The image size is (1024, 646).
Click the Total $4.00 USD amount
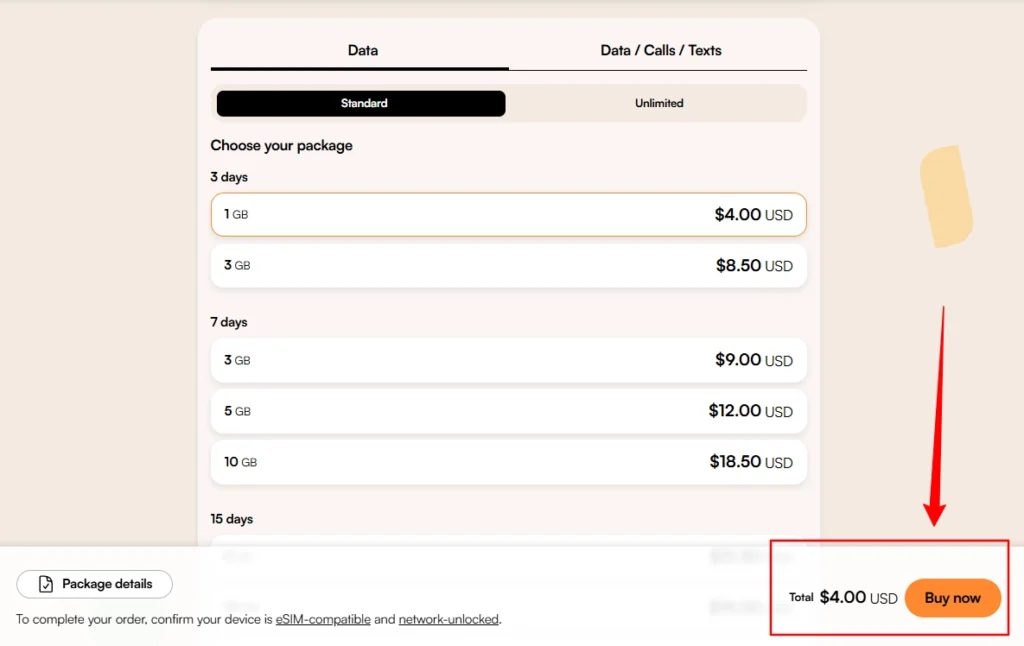(858, 598)
